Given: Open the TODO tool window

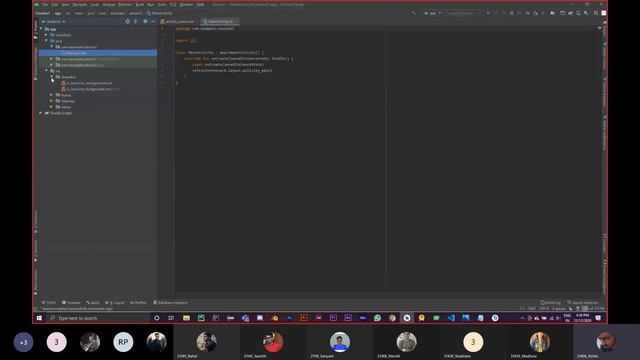Looking at the screenshot, I should pyautogui.click(x=49, y=302).
